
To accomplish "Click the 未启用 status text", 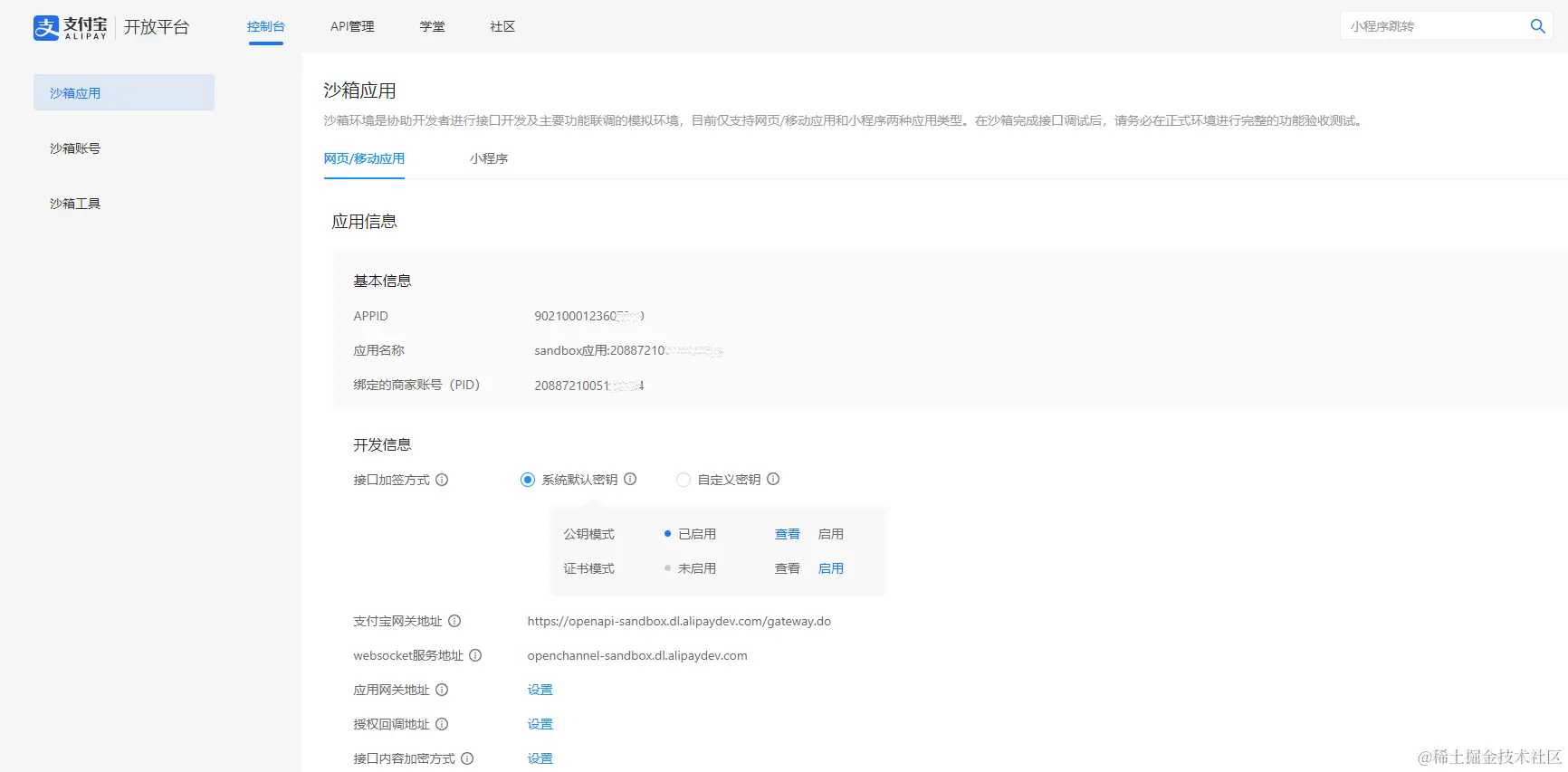I will click(697, 568).
